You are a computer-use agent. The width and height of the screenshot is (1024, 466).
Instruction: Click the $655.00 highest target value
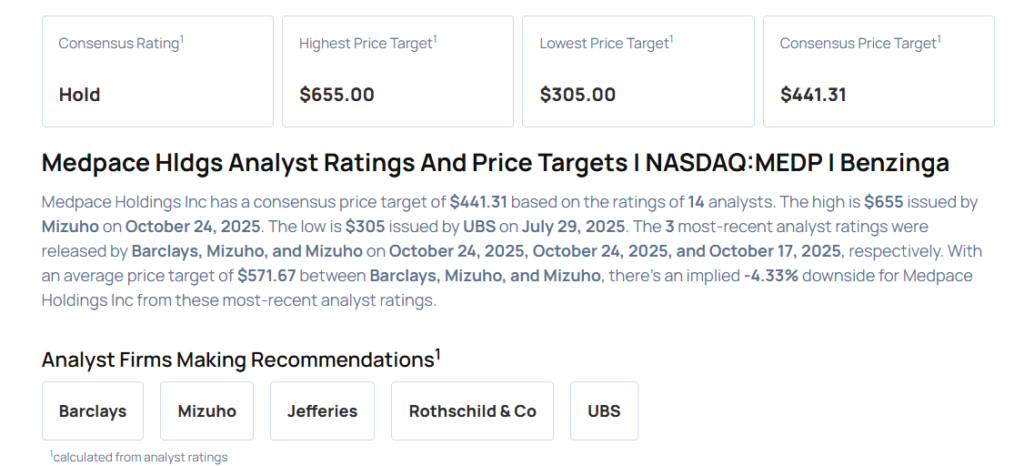337,95
